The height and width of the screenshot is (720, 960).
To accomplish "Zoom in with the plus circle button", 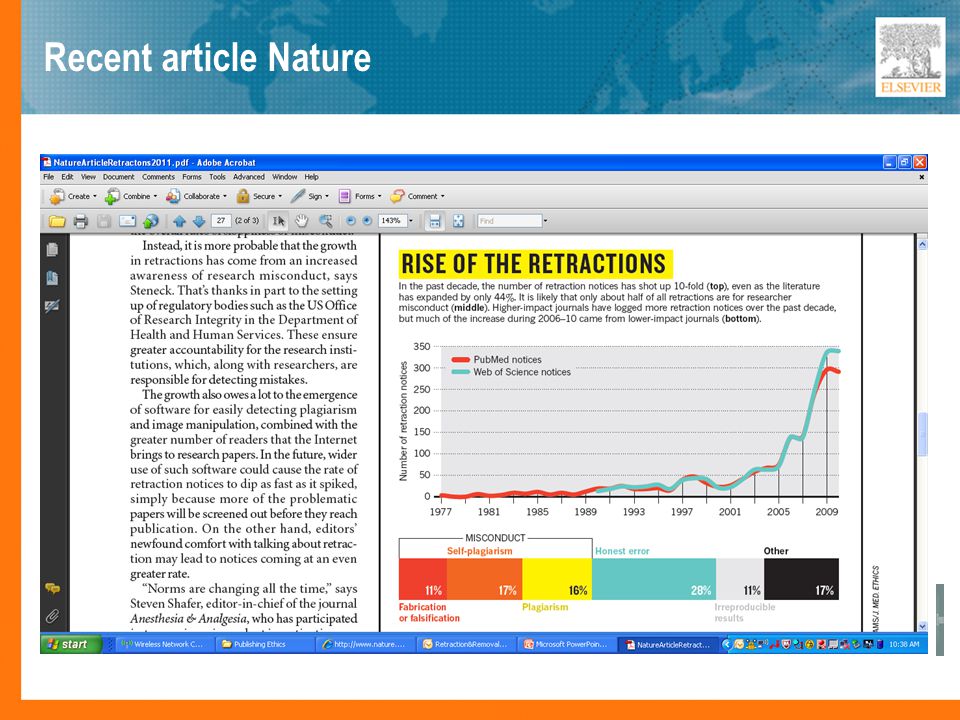I will click(367, 221).
